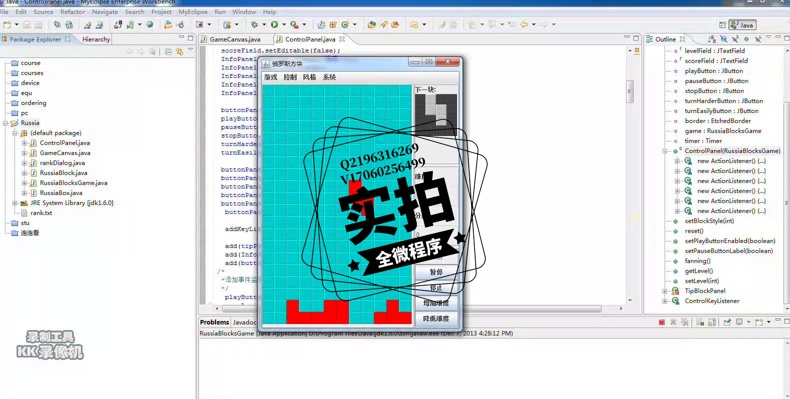Expand the GameCanvas.java tree node
The width and height of the screenshot is (790, 399).
[x=24, y=153]
